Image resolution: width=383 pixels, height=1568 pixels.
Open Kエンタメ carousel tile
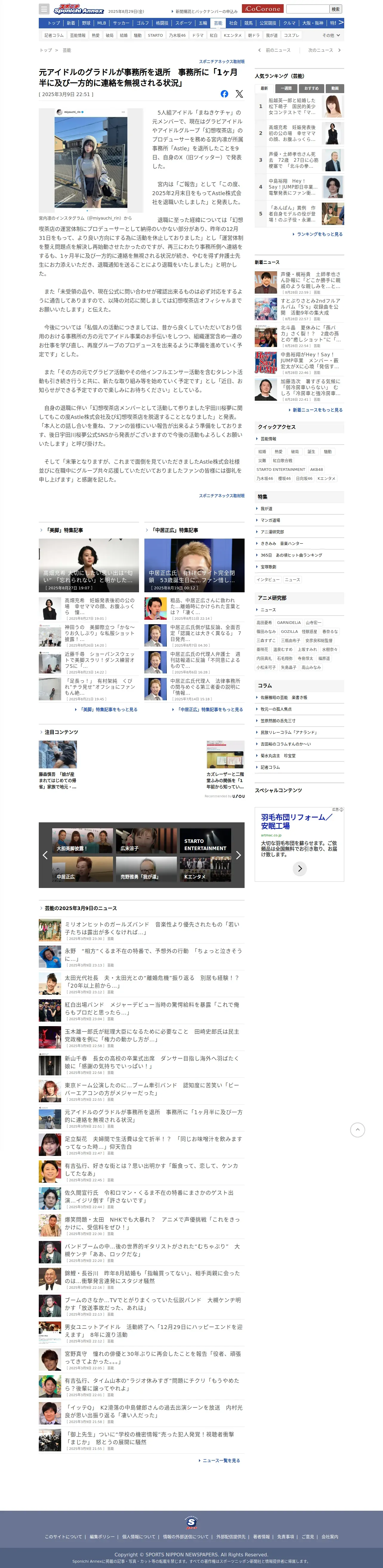coord(205,869)
